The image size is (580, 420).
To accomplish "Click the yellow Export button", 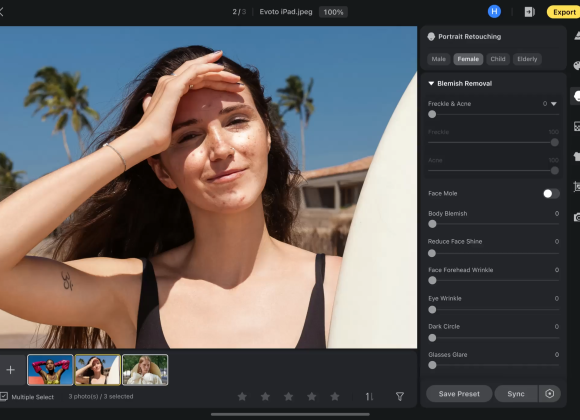I will tap(564, 12).
